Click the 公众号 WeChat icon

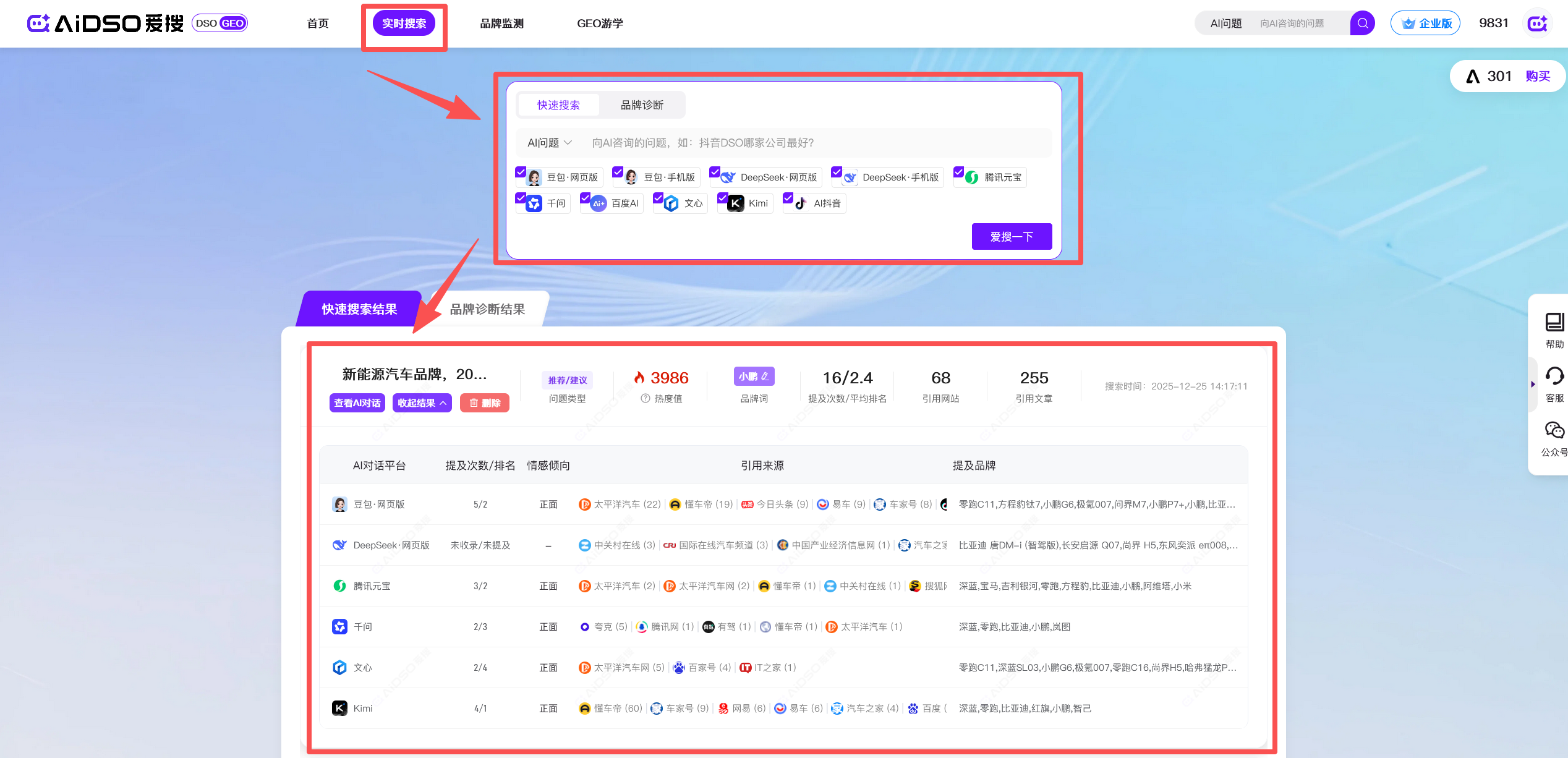(x=1554, y=430)
